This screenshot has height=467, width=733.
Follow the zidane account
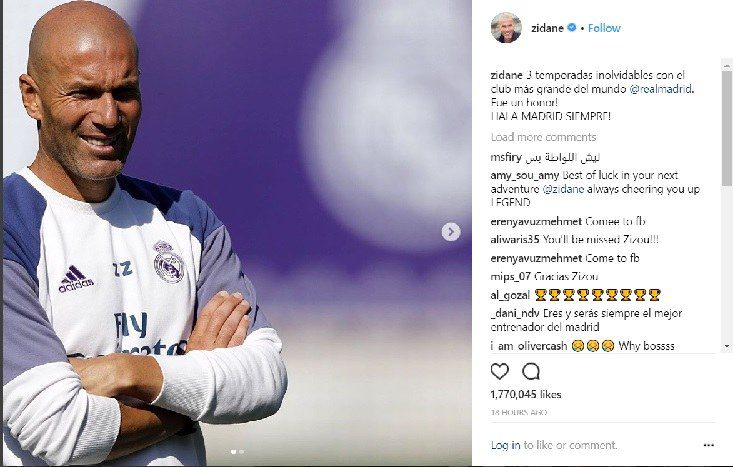[604, 28]
